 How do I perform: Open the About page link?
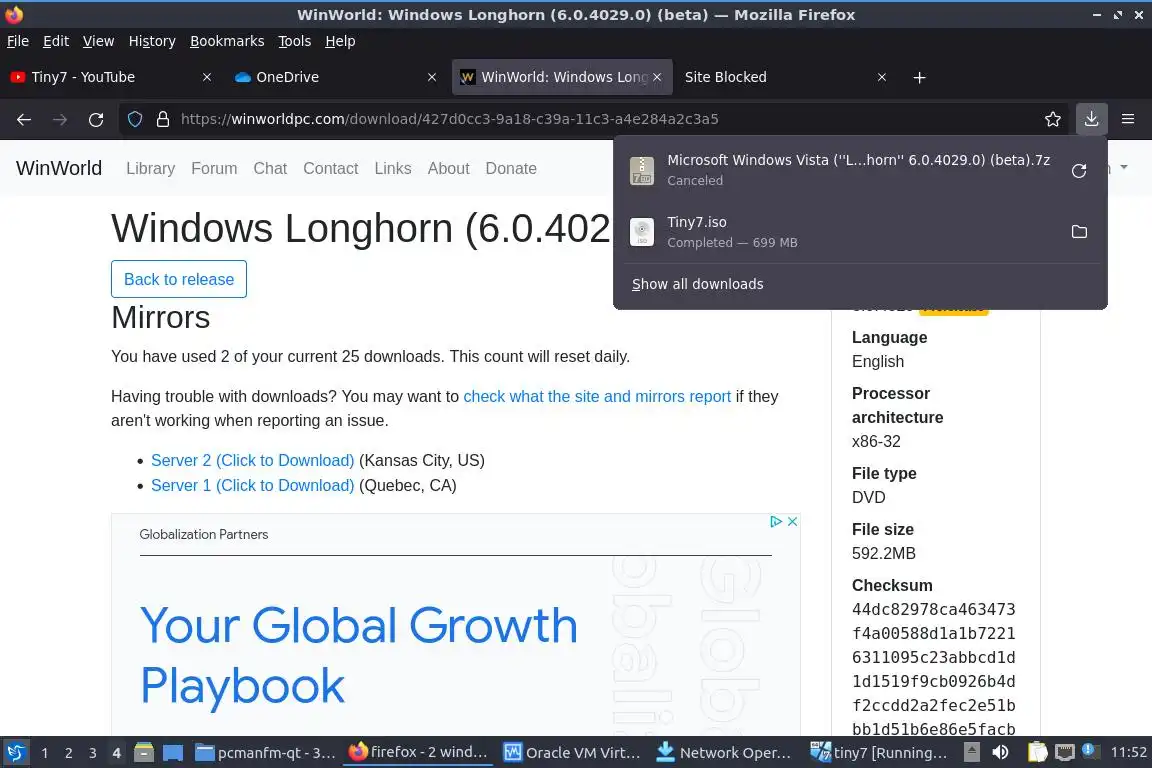[x=448, y=168]
